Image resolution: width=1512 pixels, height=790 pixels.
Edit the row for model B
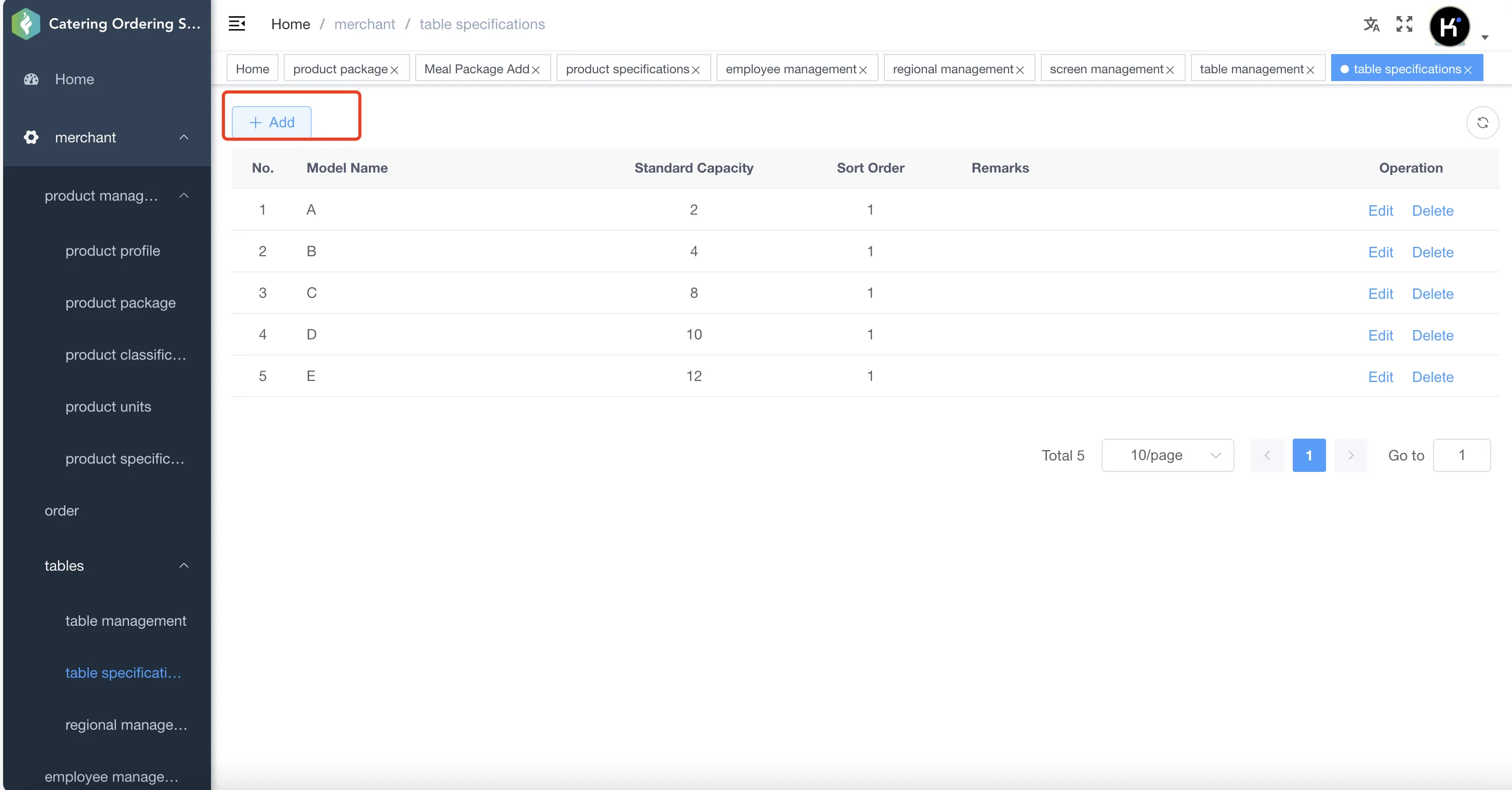(1381, 253)
